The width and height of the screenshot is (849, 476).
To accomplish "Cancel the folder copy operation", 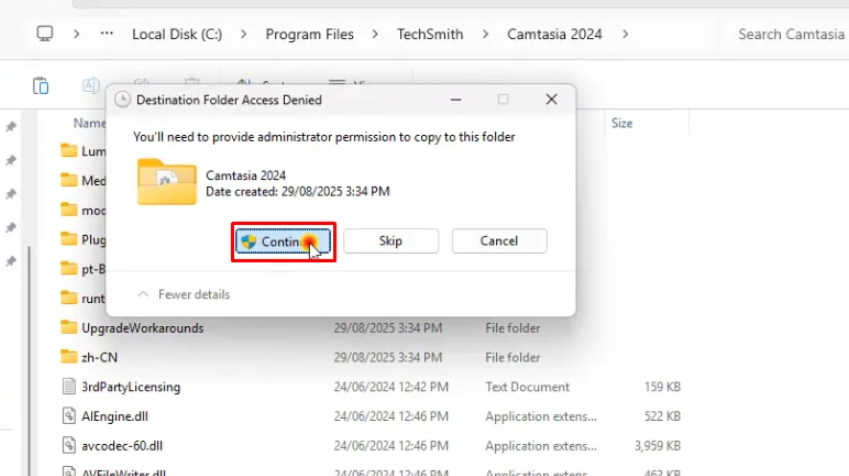I will coord(499,241).
